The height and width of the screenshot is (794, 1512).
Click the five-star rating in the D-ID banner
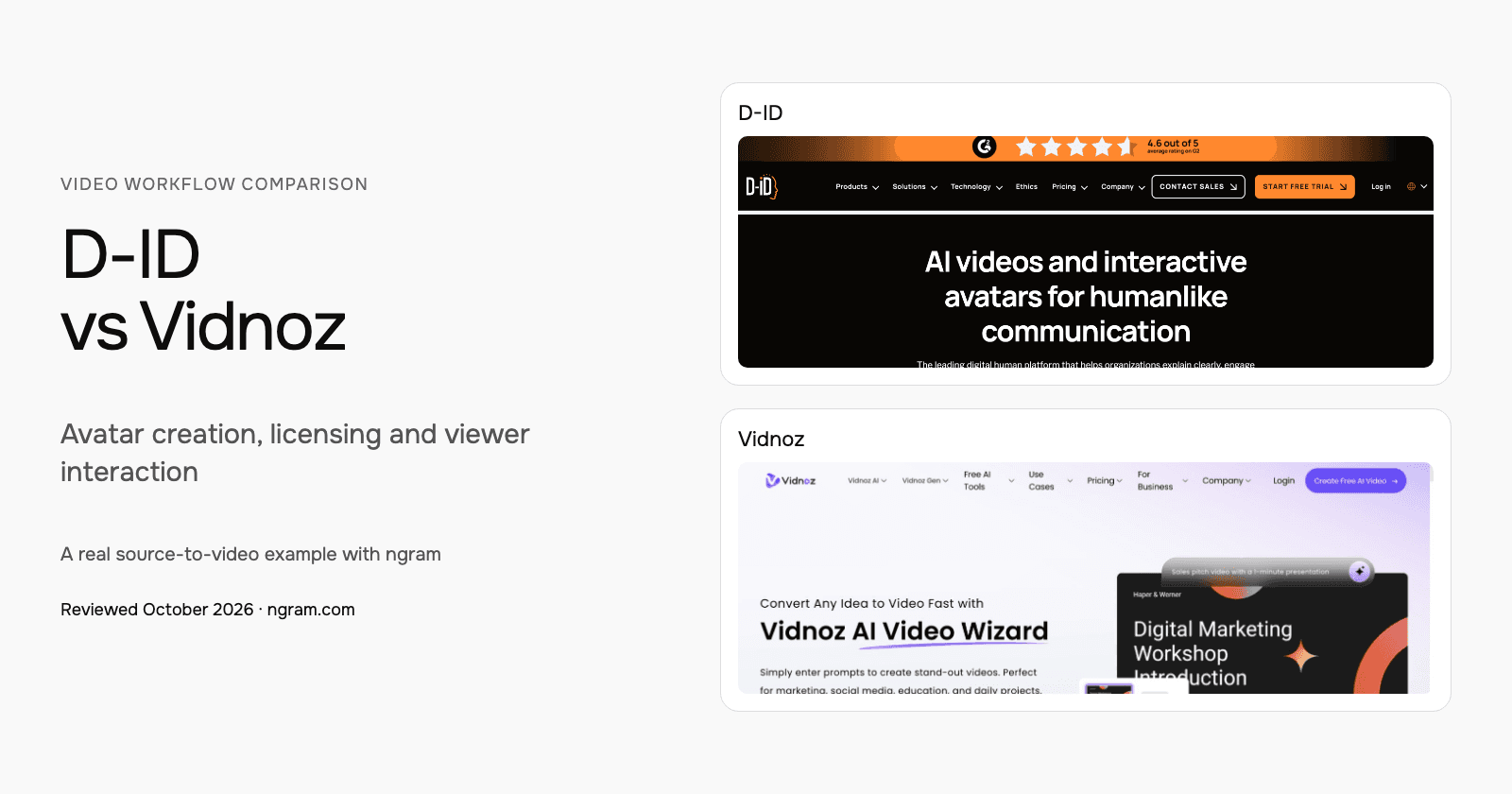pos(1075,147)
